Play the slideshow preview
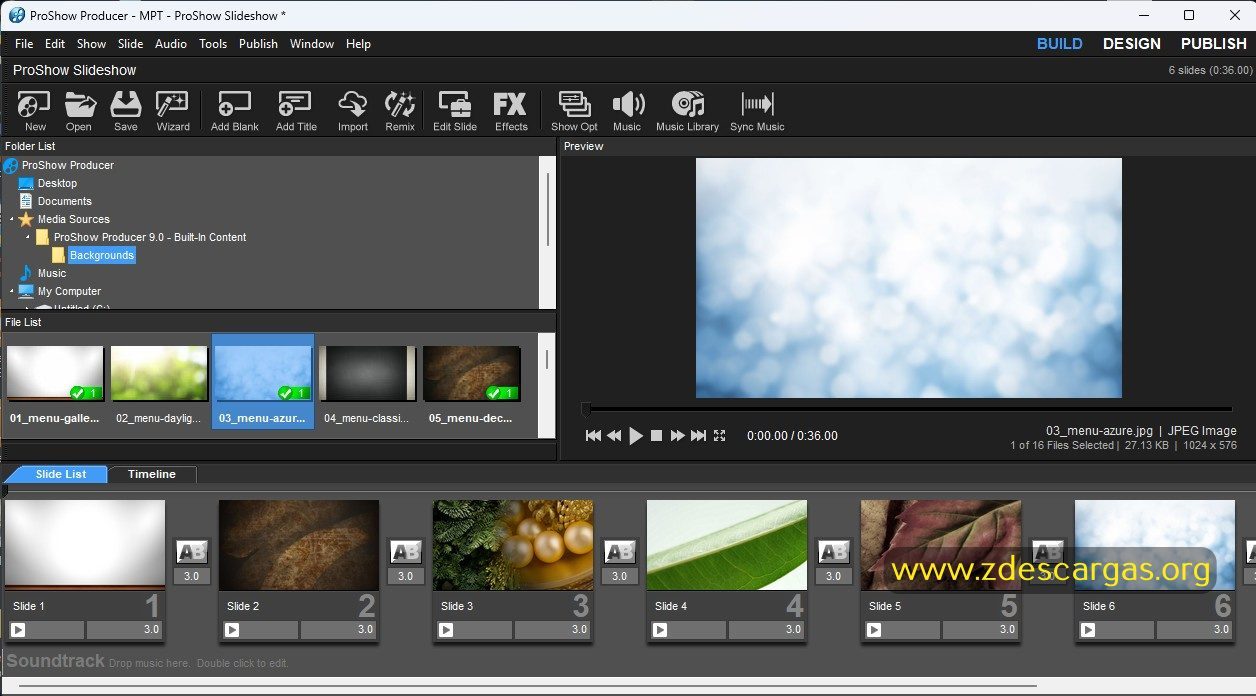Screen dimensions: 1256x696 [x=636, y=436]
